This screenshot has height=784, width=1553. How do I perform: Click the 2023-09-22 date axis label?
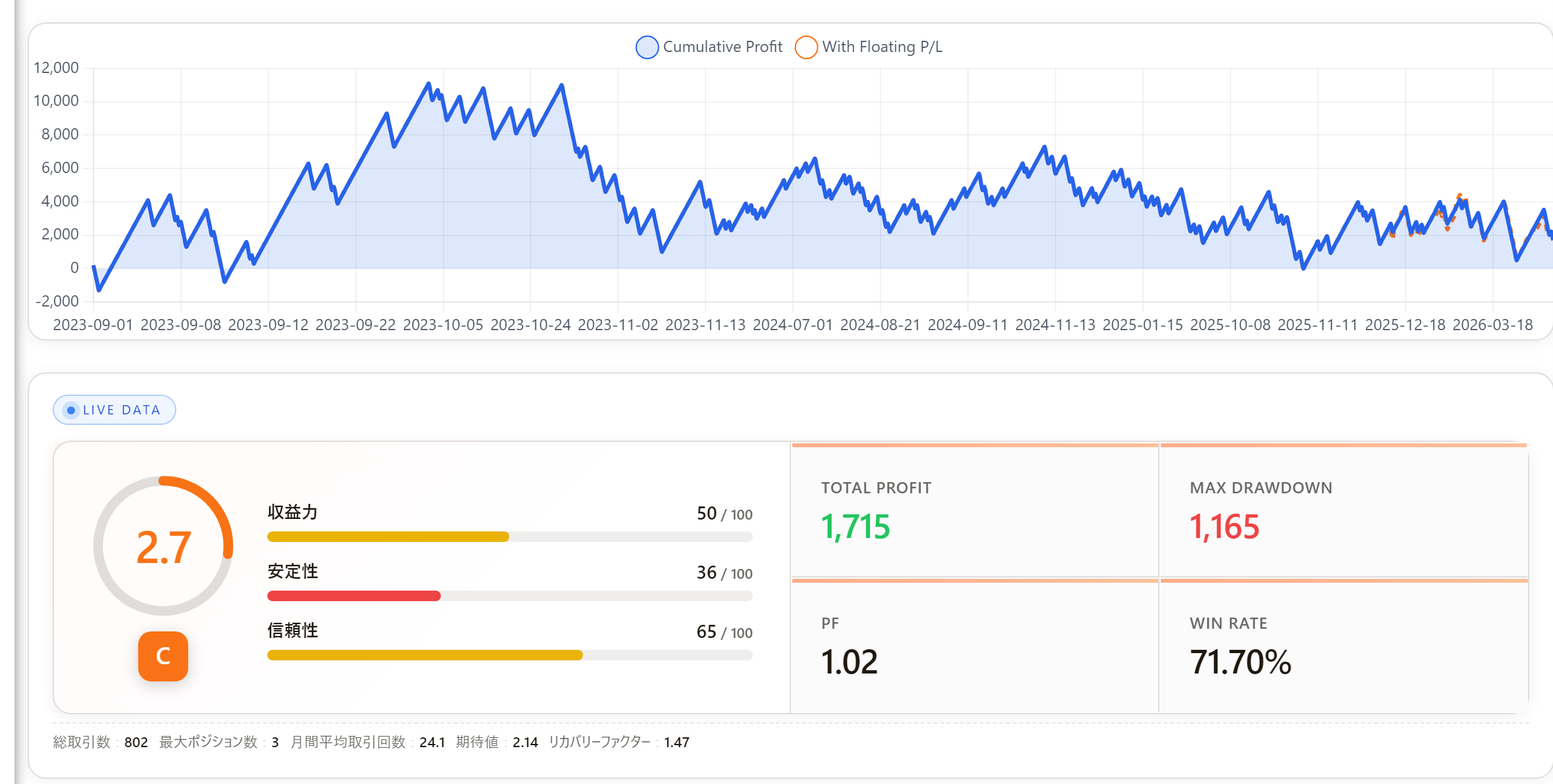pyautogui.click(x=355, y=325)
